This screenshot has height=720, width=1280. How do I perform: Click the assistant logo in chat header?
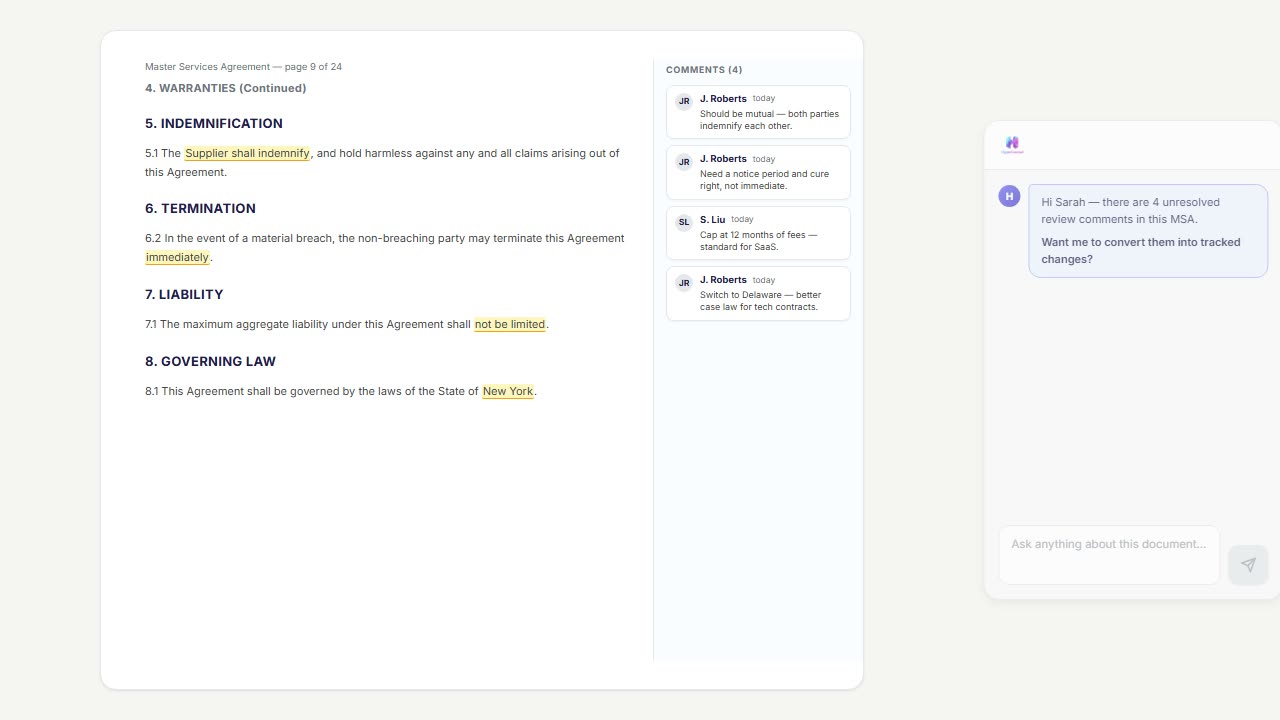click(x=1012, y=144)
